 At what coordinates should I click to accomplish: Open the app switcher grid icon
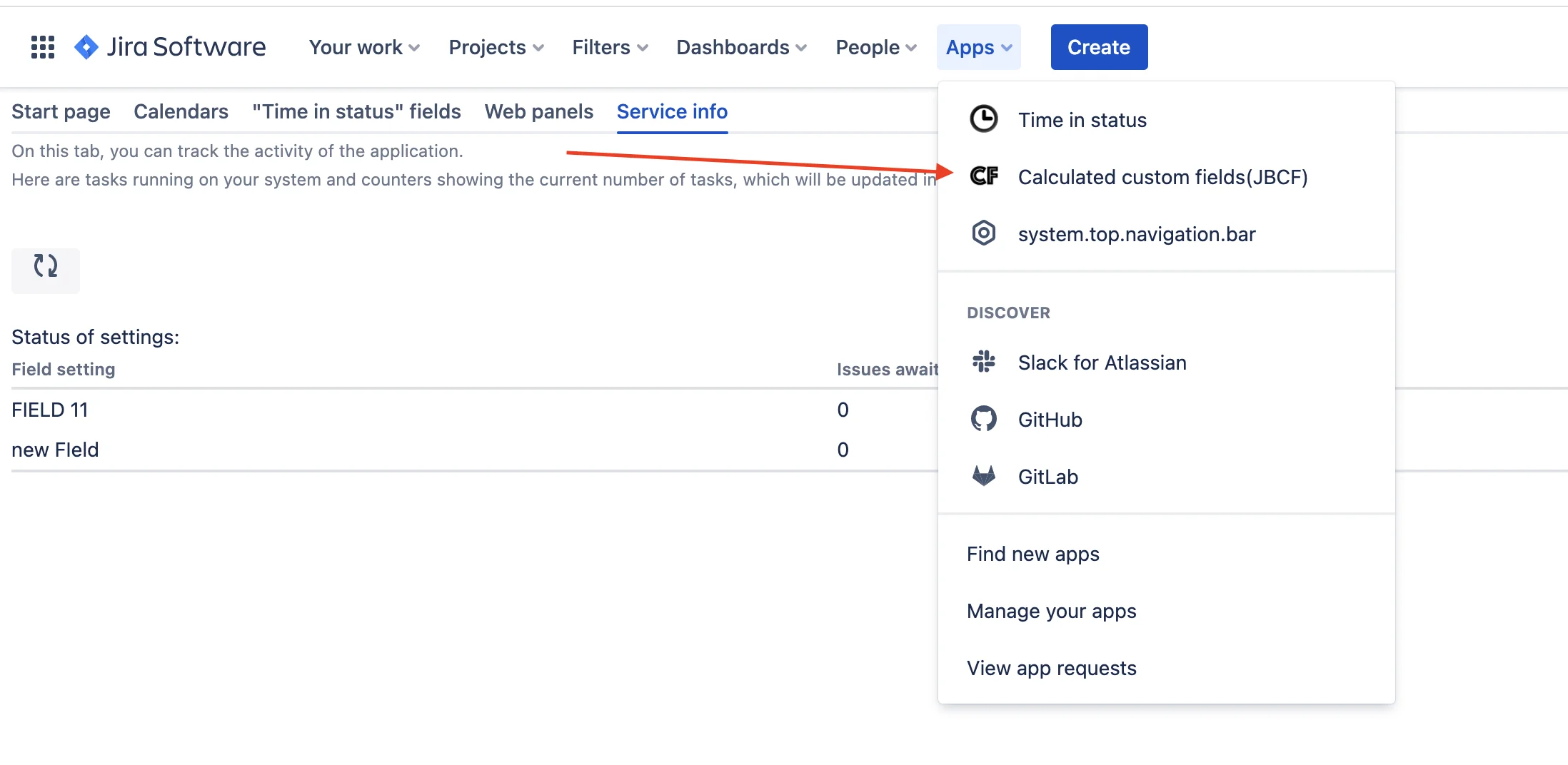coord(43,47)
